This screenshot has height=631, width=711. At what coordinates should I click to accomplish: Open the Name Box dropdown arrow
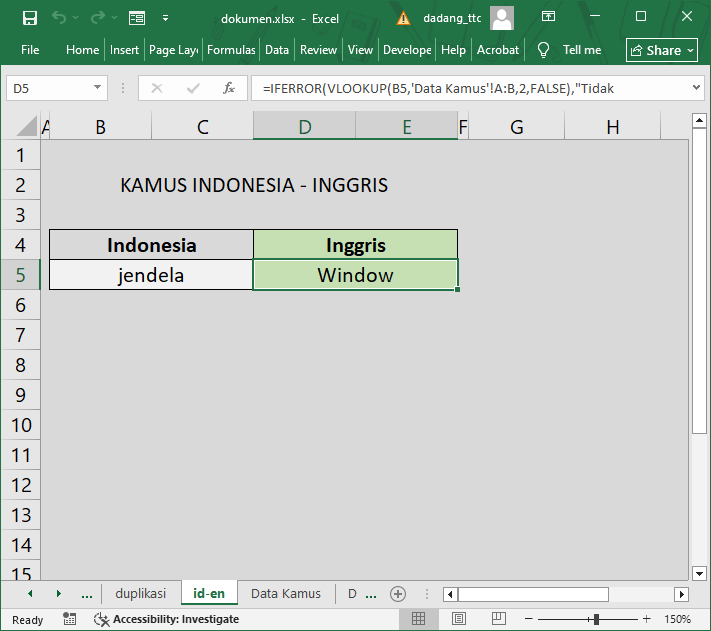[97, 87]
